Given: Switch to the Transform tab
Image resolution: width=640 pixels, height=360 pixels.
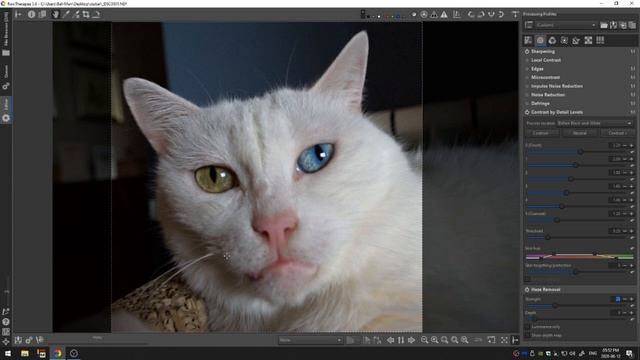Looking at the screenshot, I should tap(576, 40).
